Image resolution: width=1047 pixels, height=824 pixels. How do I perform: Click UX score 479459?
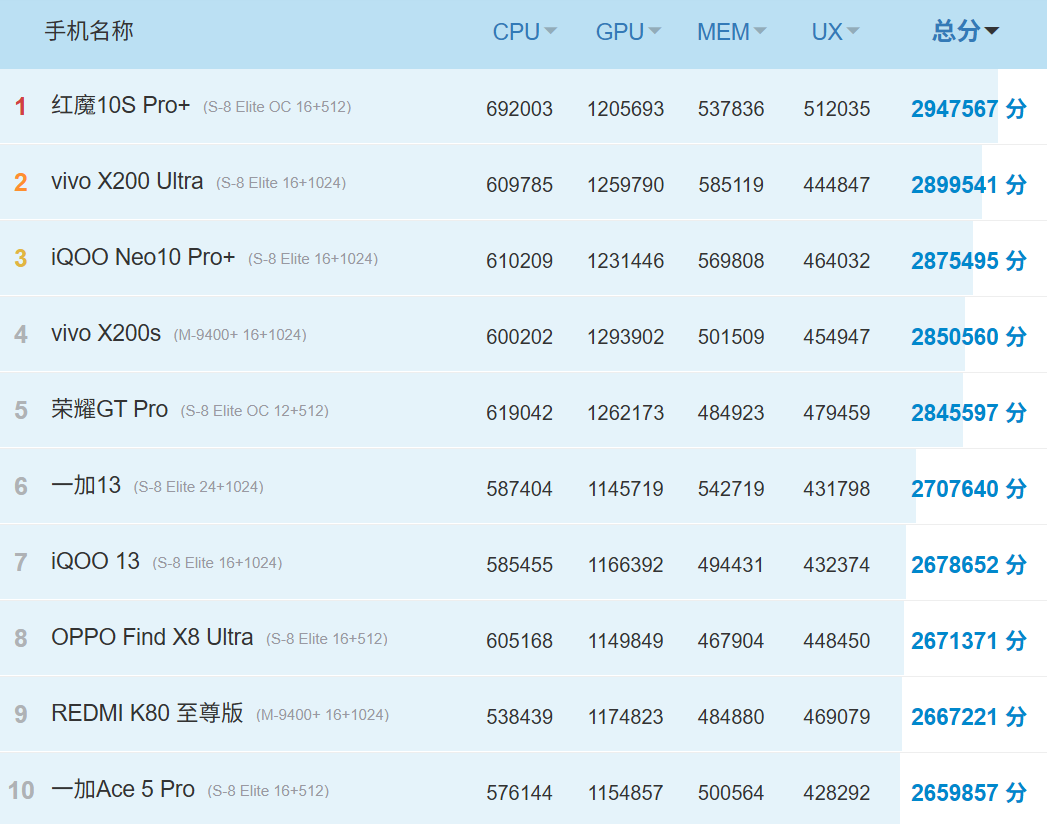(x=837, y=413)
